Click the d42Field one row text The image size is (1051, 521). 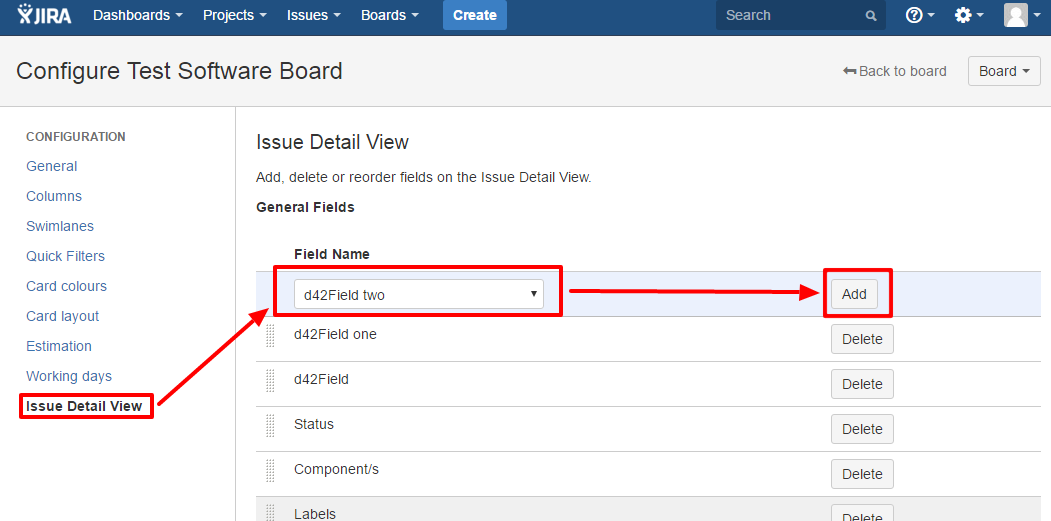(335, 334)
